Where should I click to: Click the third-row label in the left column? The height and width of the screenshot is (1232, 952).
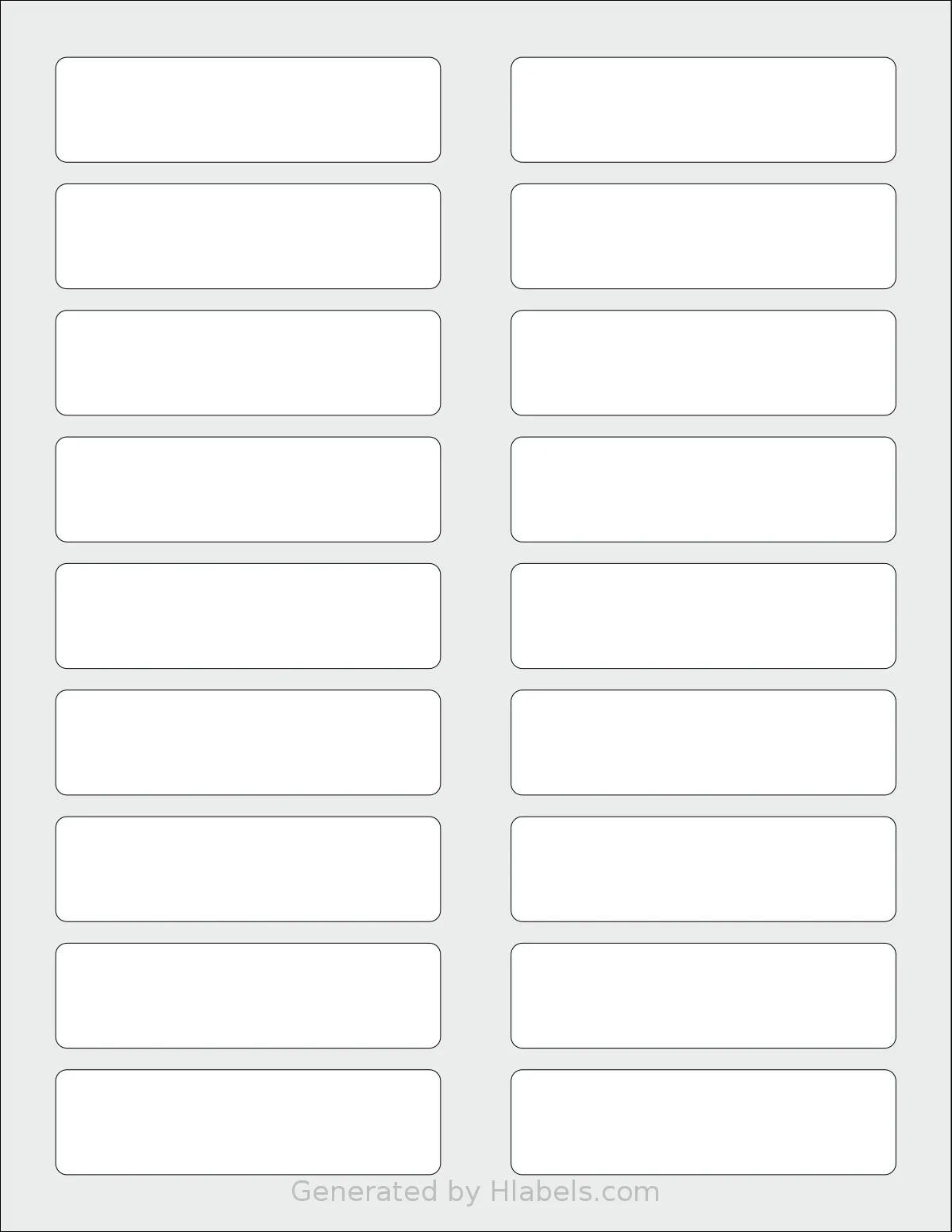point(248,363)
